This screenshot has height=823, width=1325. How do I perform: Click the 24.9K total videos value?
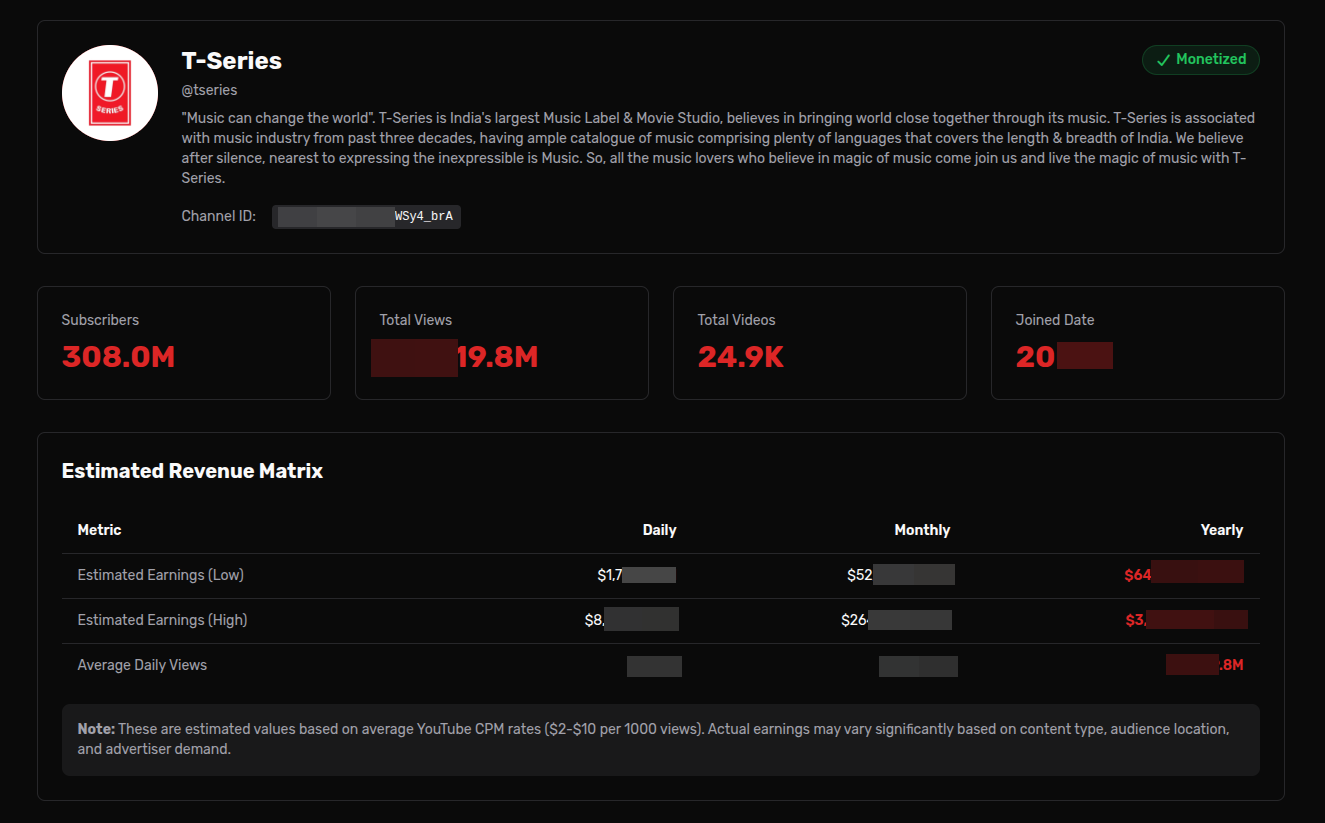740,357
